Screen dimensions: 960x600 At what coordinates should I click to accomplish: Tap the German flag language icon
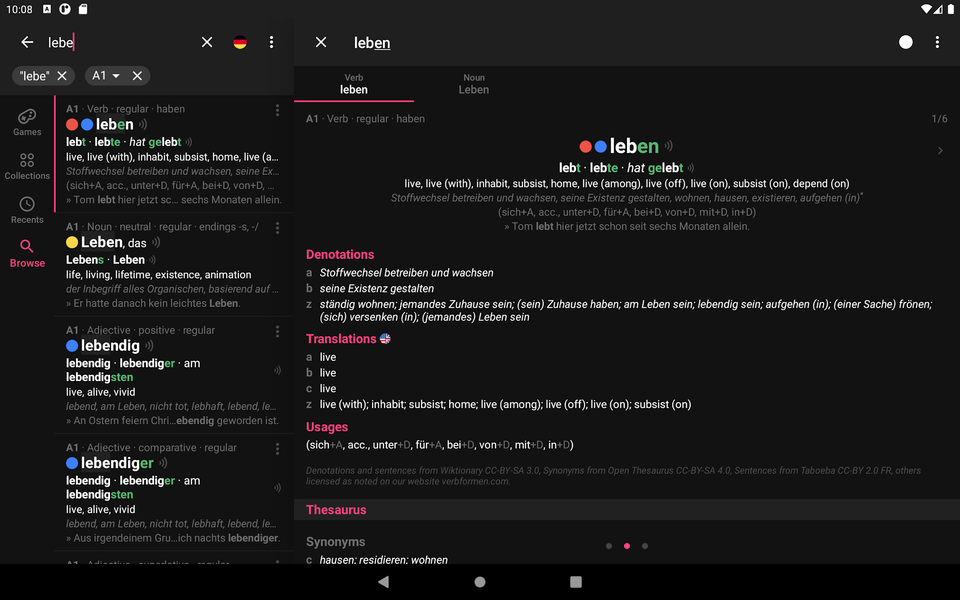pyautogui.click(x=240, y=42)
